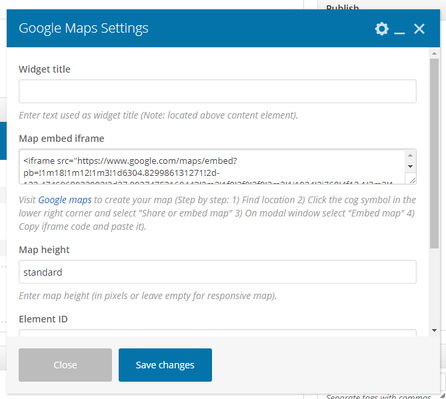446x399 pixels.
Task: Click the dialog scrollbar up arrow
Action: [434, 53]
